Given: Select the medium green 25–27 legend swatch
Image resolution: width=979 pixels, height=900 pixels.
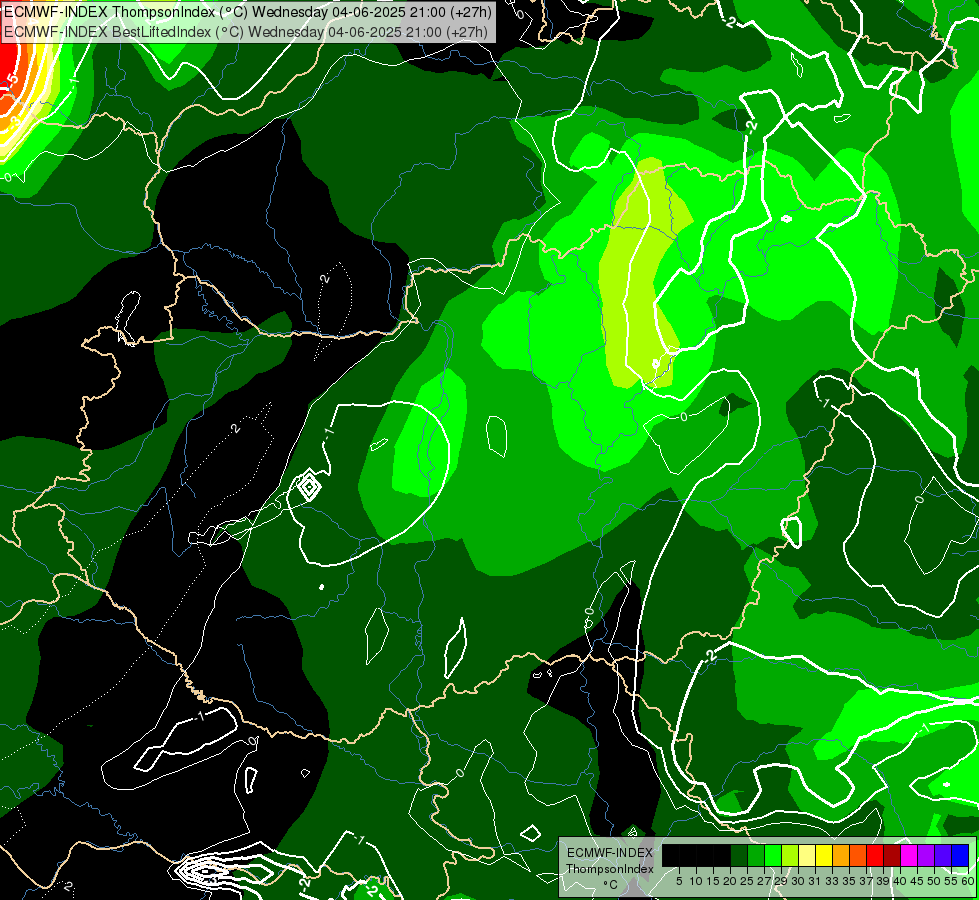Looking at the screenshot, I should tap(756, 855).
